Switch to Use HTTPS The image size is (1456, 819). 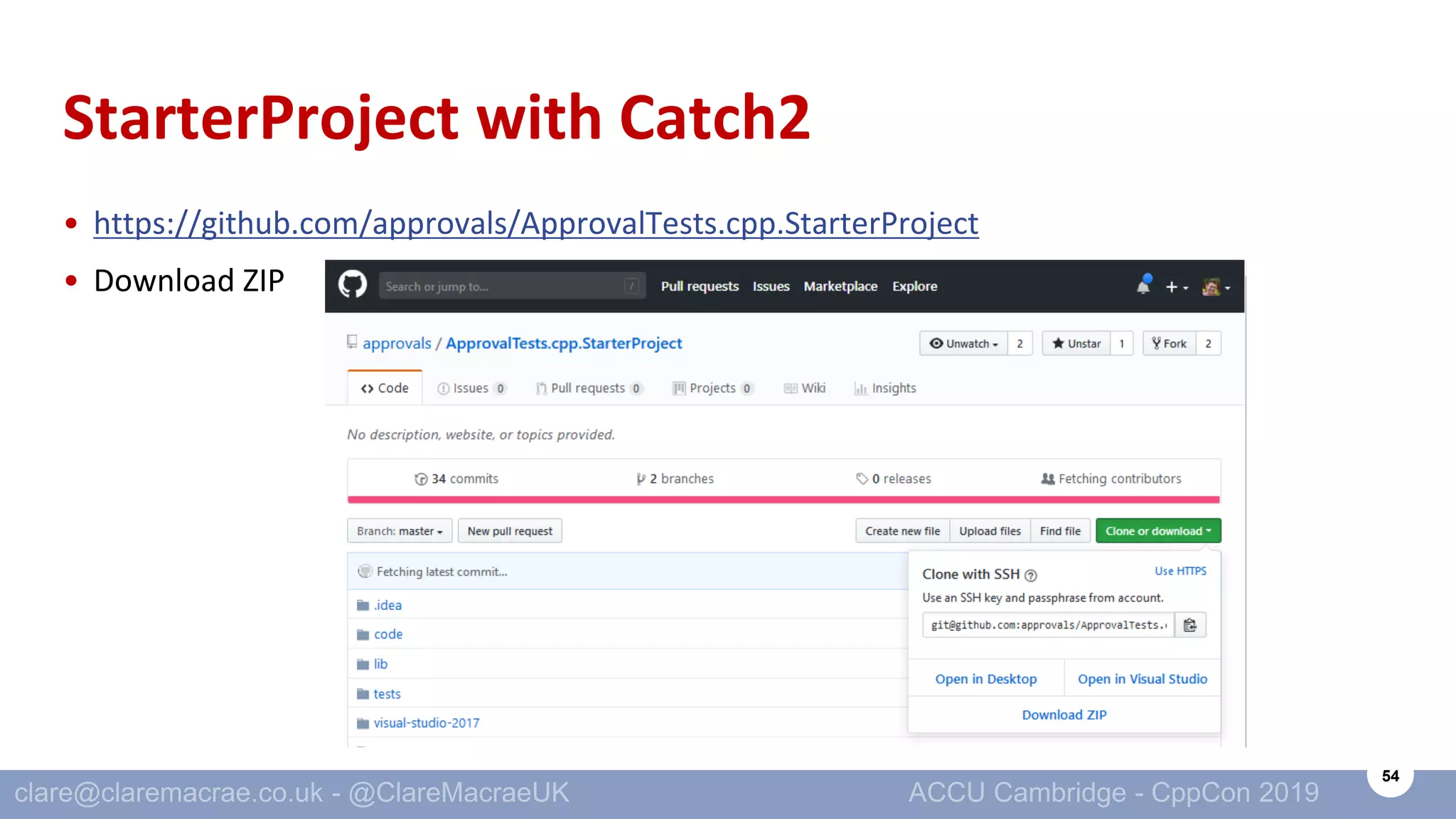pos(1180,571)
